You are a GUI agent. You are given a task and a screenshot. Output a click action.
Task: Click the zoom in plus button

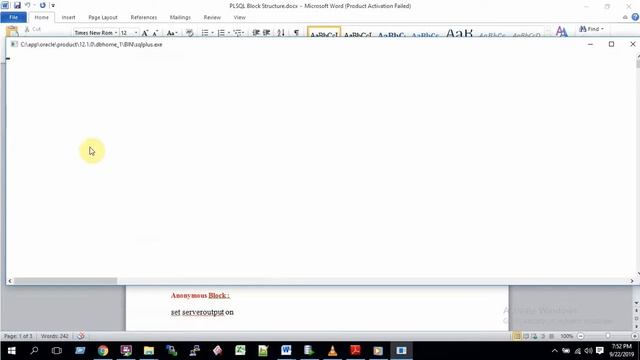[x=635, y=336]
